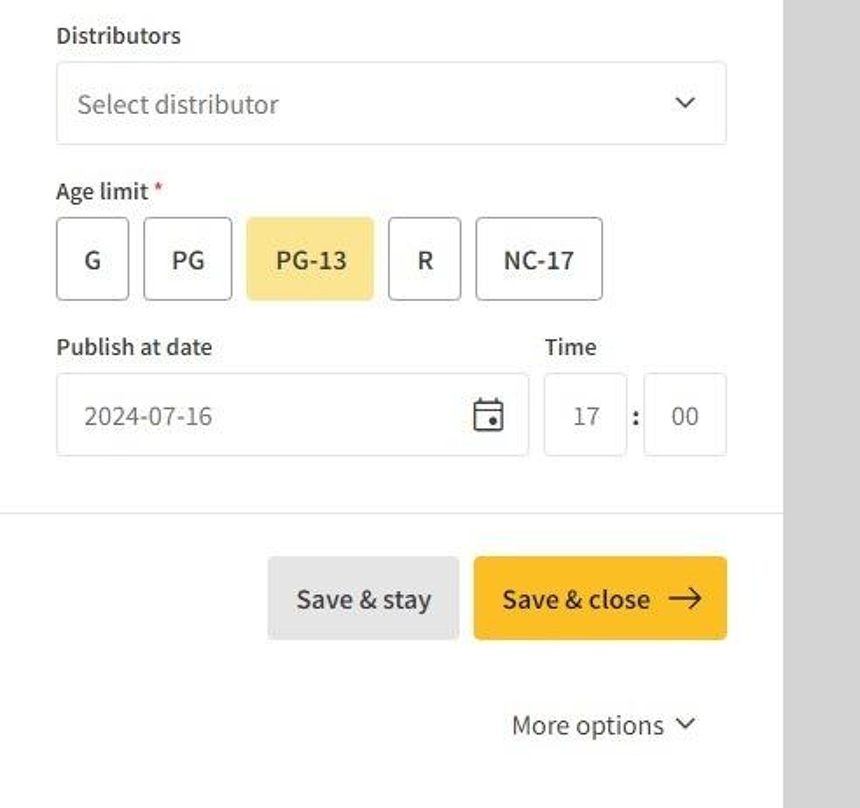Select the G age rating
Image resolution: width=860 pixels, height=808 pixels.
(92, 260)
